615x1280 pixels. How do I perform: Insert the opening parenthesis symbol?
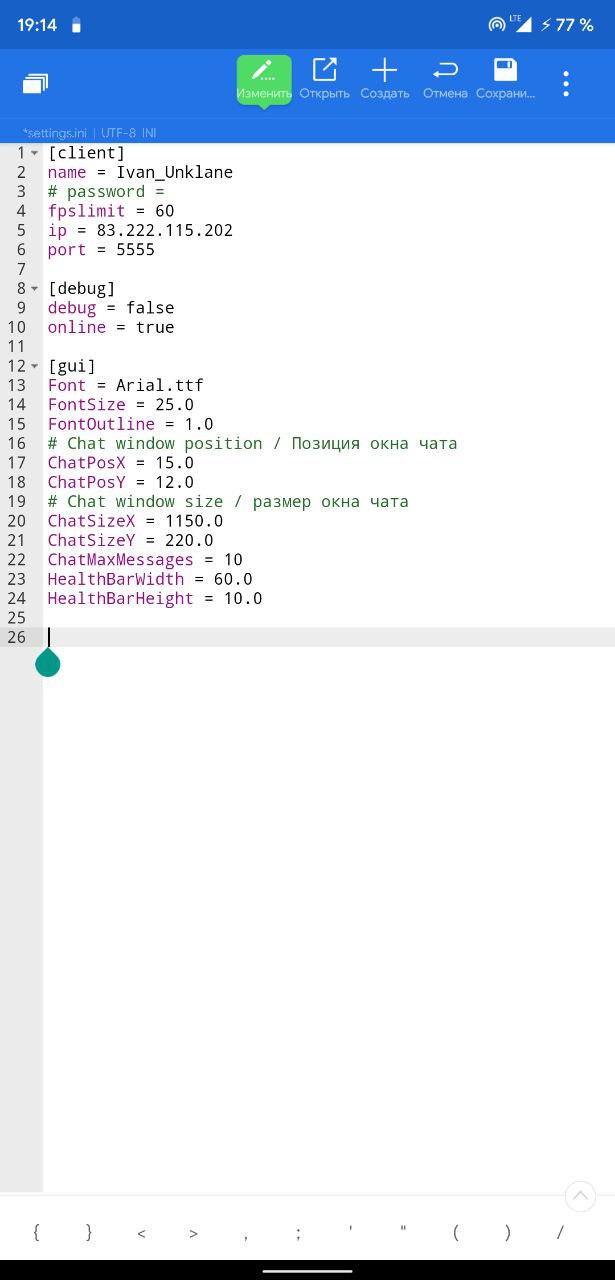(455, 1233)
